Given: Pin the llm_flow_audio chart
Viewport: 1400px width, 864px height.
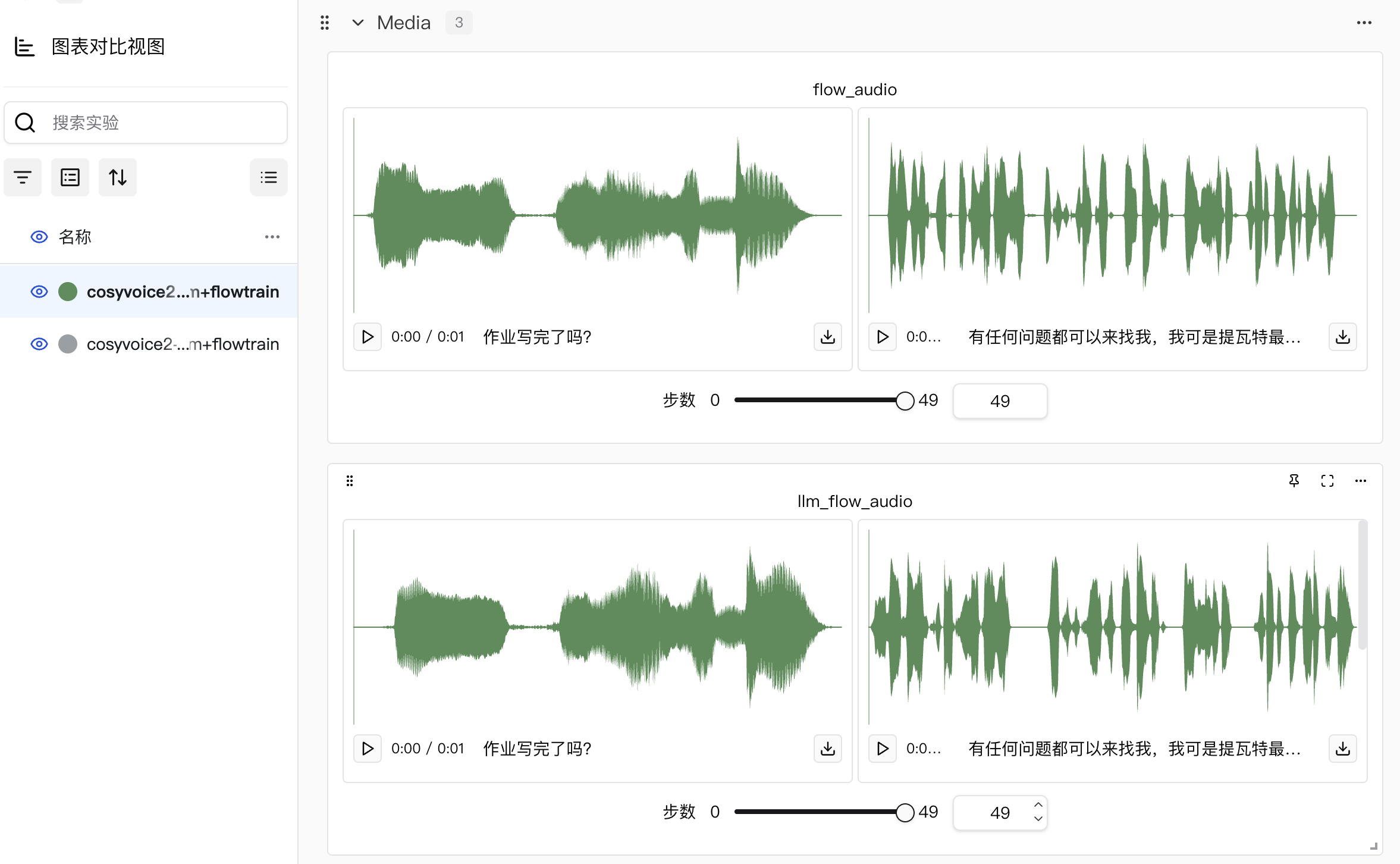Looking at the screenshot, I should 1294,481.
